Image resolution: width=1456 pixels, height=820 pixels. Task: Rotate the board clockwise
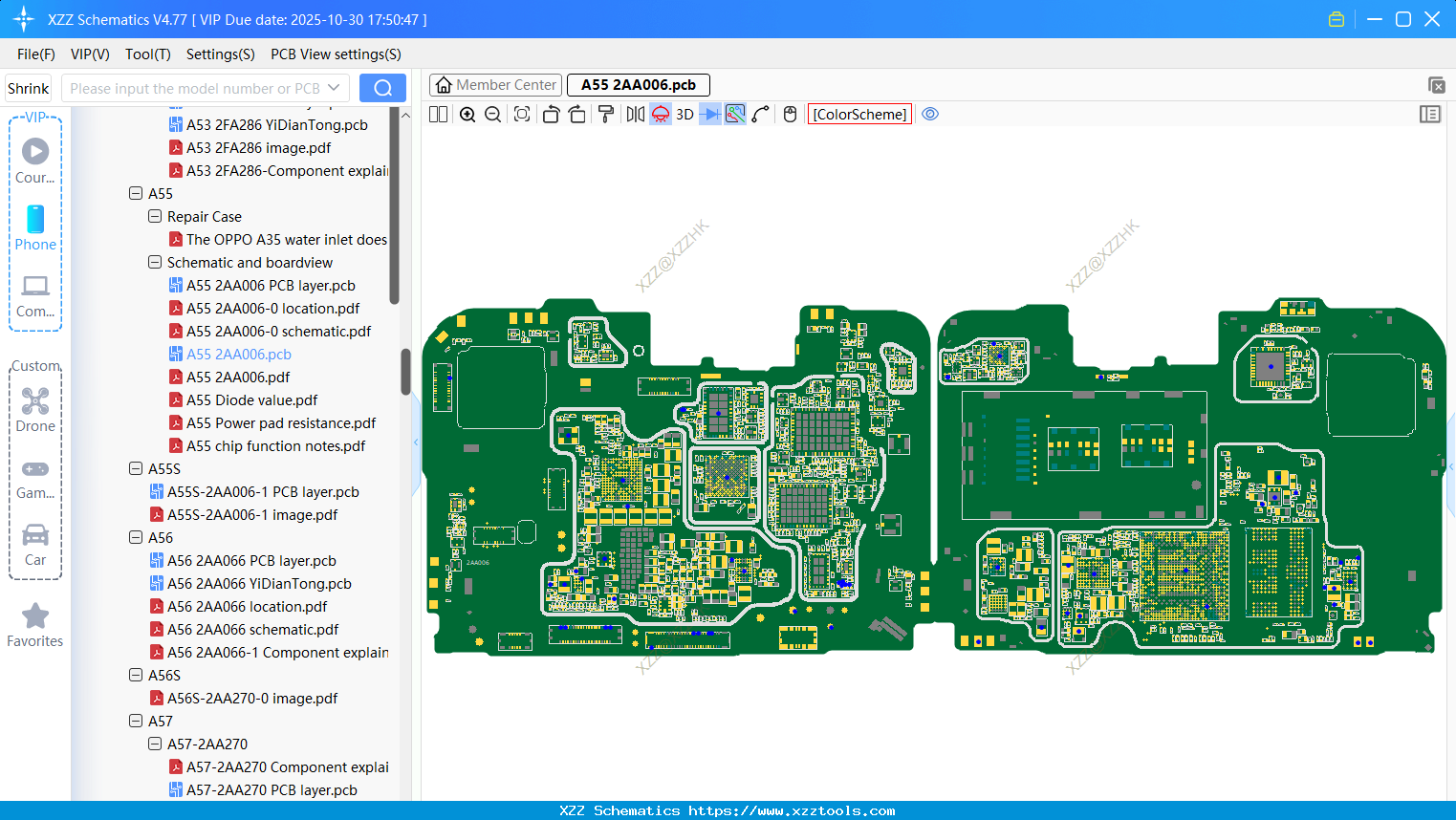[576, 115]
